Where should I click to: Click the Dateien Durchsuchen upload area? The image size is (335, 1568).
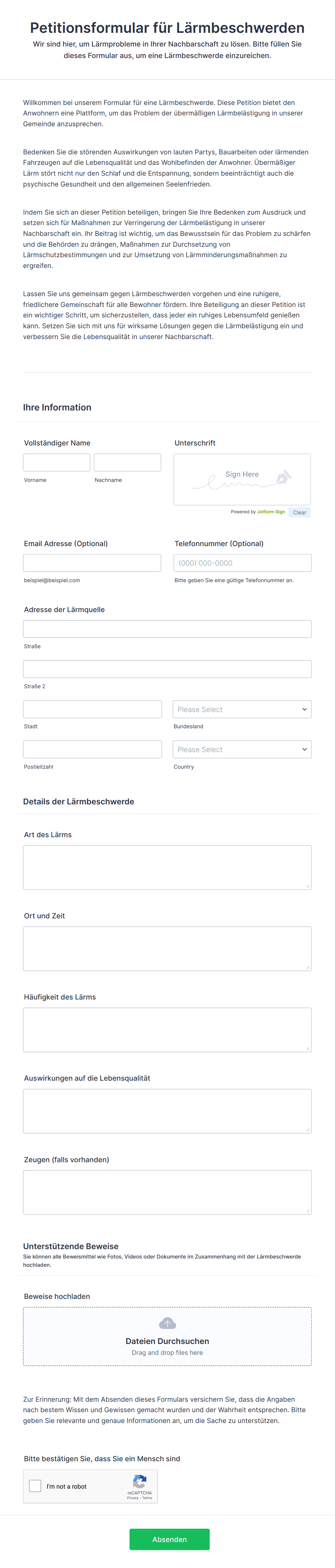pyautogui.click(x=167, y=1337)
